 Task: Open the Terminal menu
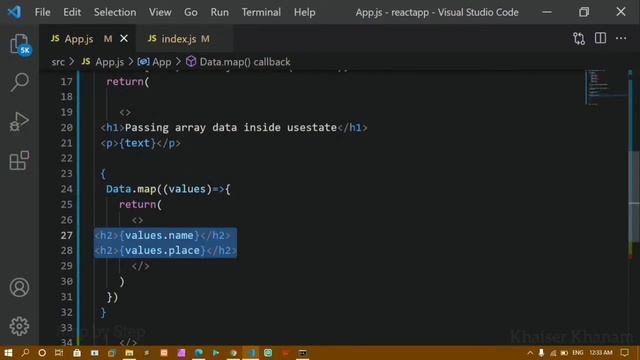pyautogui.click(x=261, y=12)
